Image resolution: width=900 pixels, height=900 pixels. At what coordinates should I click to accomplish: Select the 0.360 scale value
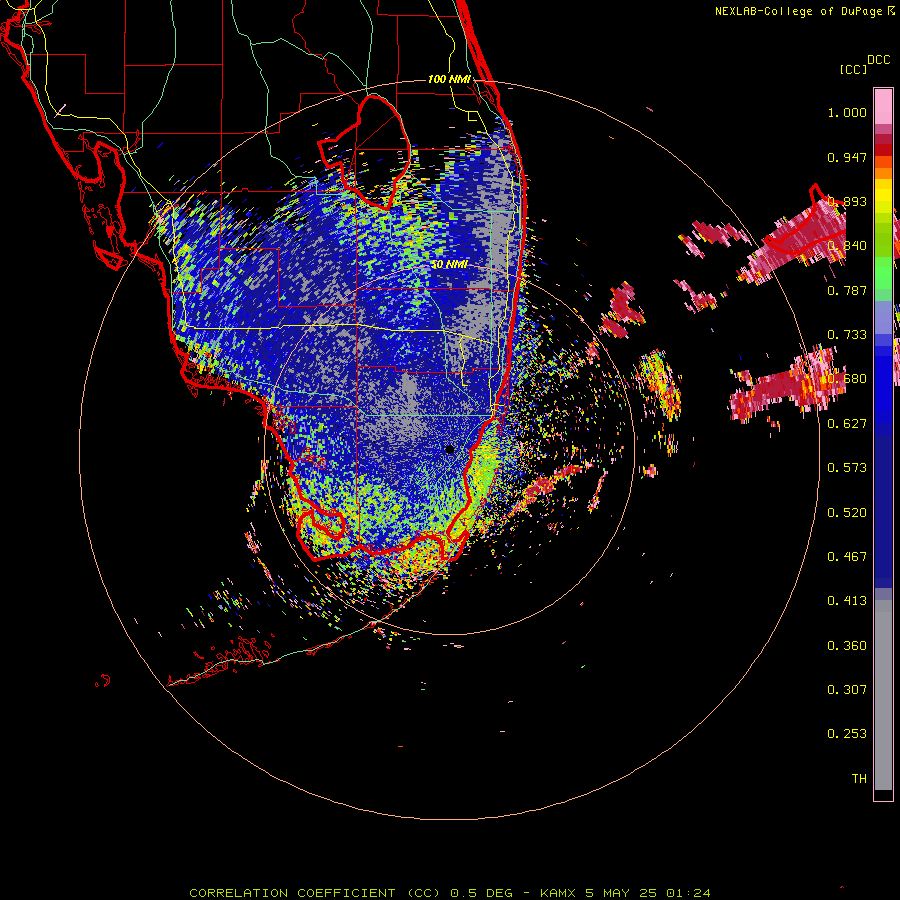tap(847, 646)
